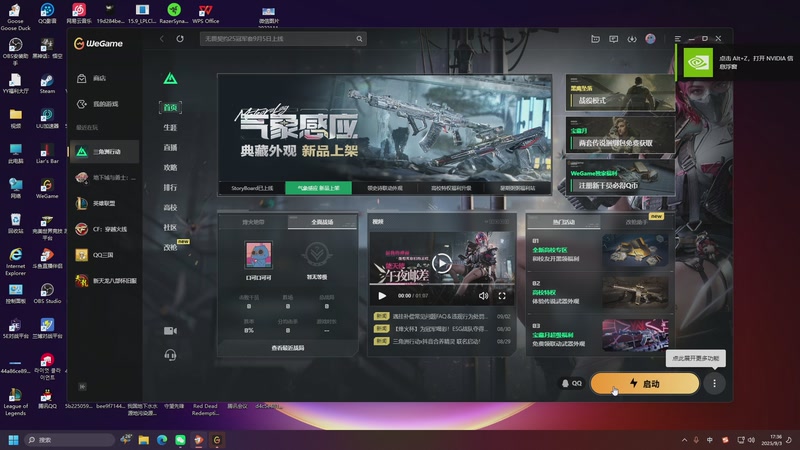This screenshot has width=800, height=450.
Task: Click the orange 启动 launch button
Action: pyautogui.click(x=645, y=384)
